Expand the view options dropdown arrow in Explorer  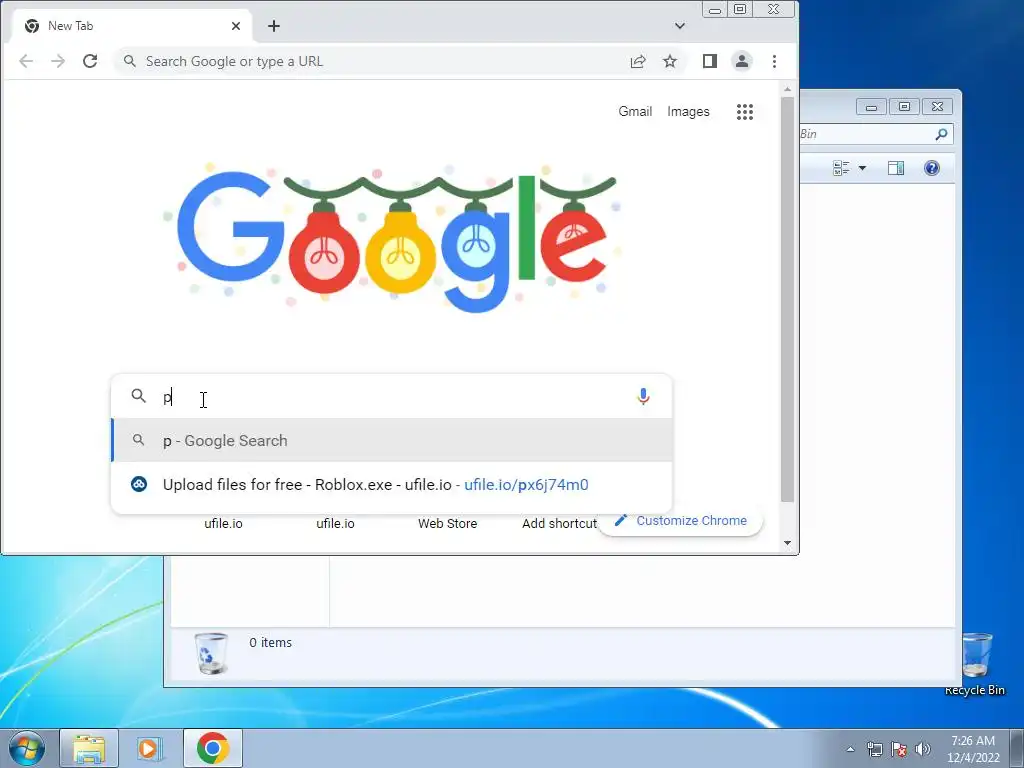(862, 168)
